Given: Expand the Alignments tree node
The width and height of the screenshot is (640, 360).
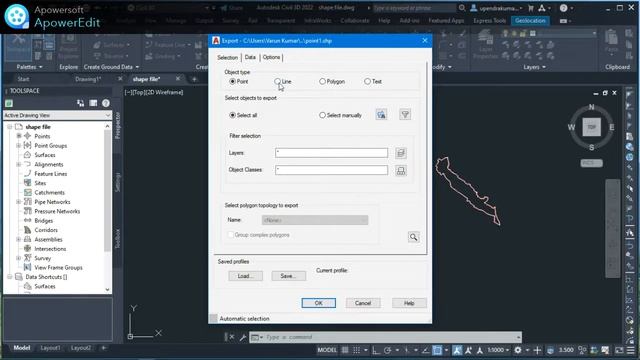Looking at the screenshot, I should click(18, 164).
